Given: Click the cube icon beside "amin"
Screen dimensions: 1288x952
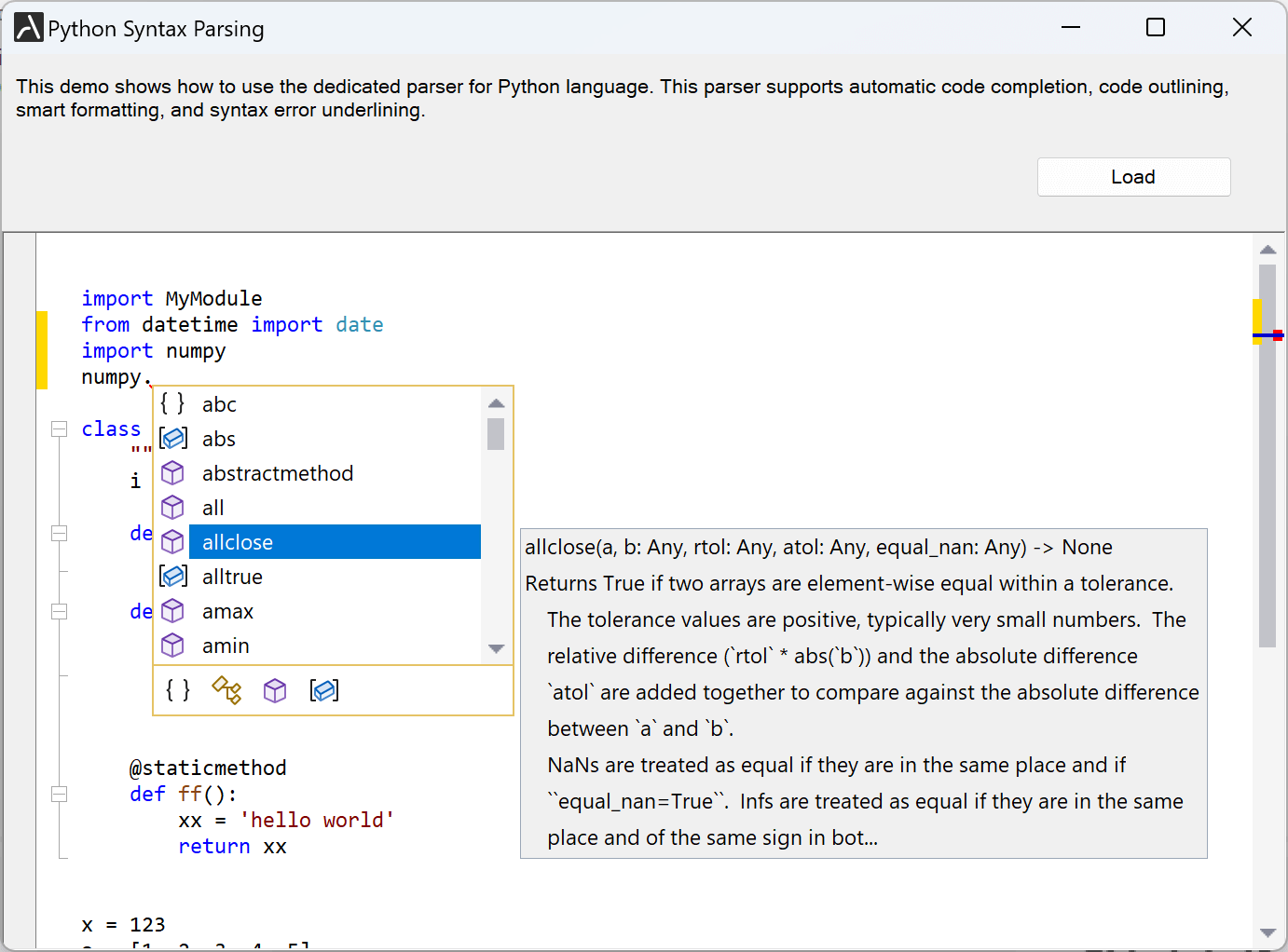Looking at the screenshot, I should (173, 645).
